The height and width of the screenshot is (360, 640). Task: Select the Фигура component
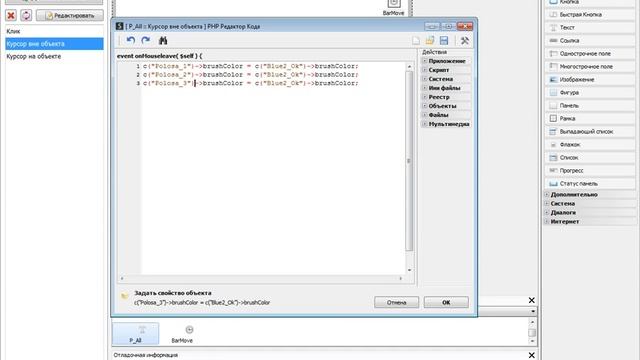pos(590,93)
